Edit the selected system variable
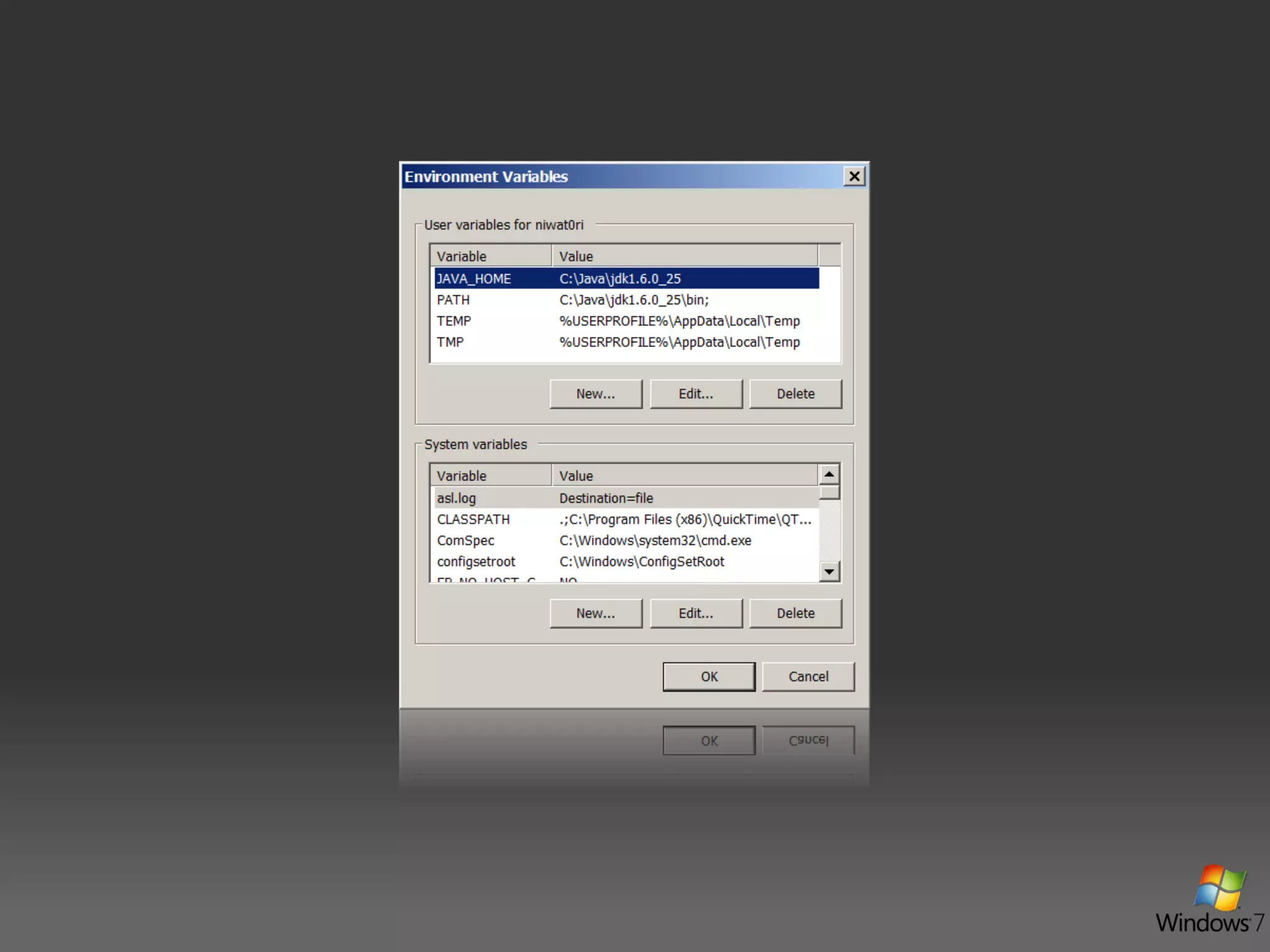This screenshot has width=1270, height=952. point(696,614)
